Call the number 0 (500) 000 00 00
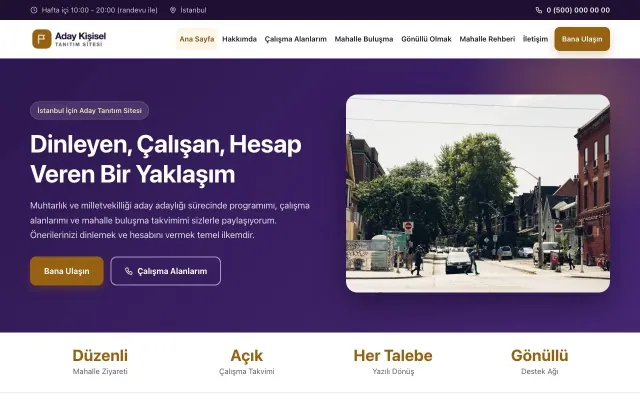The image size is (640, 400). [x=578, y=10]
